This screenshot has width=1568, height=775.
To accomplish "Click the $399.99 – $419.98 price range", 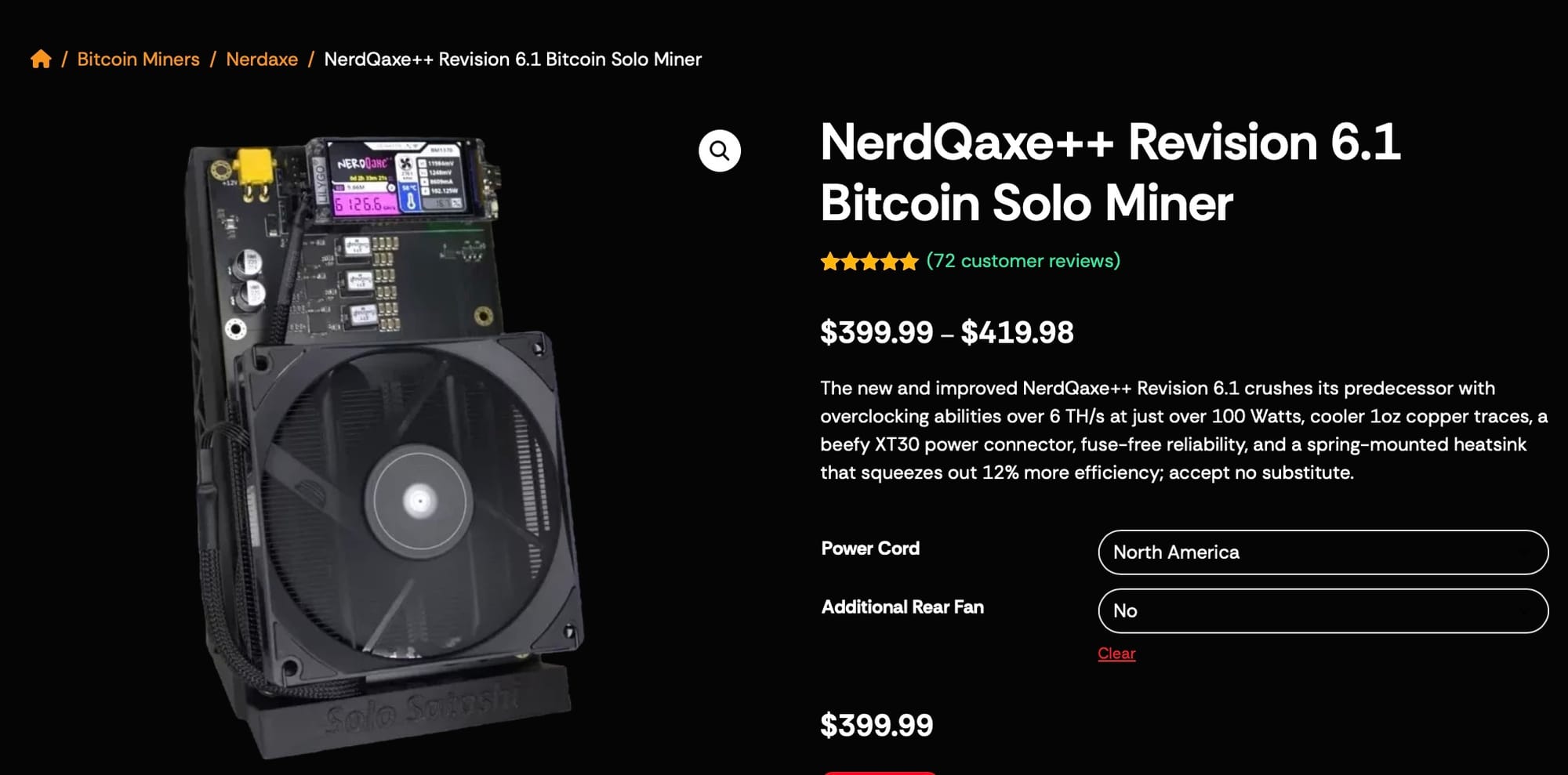I will (946, 332).
